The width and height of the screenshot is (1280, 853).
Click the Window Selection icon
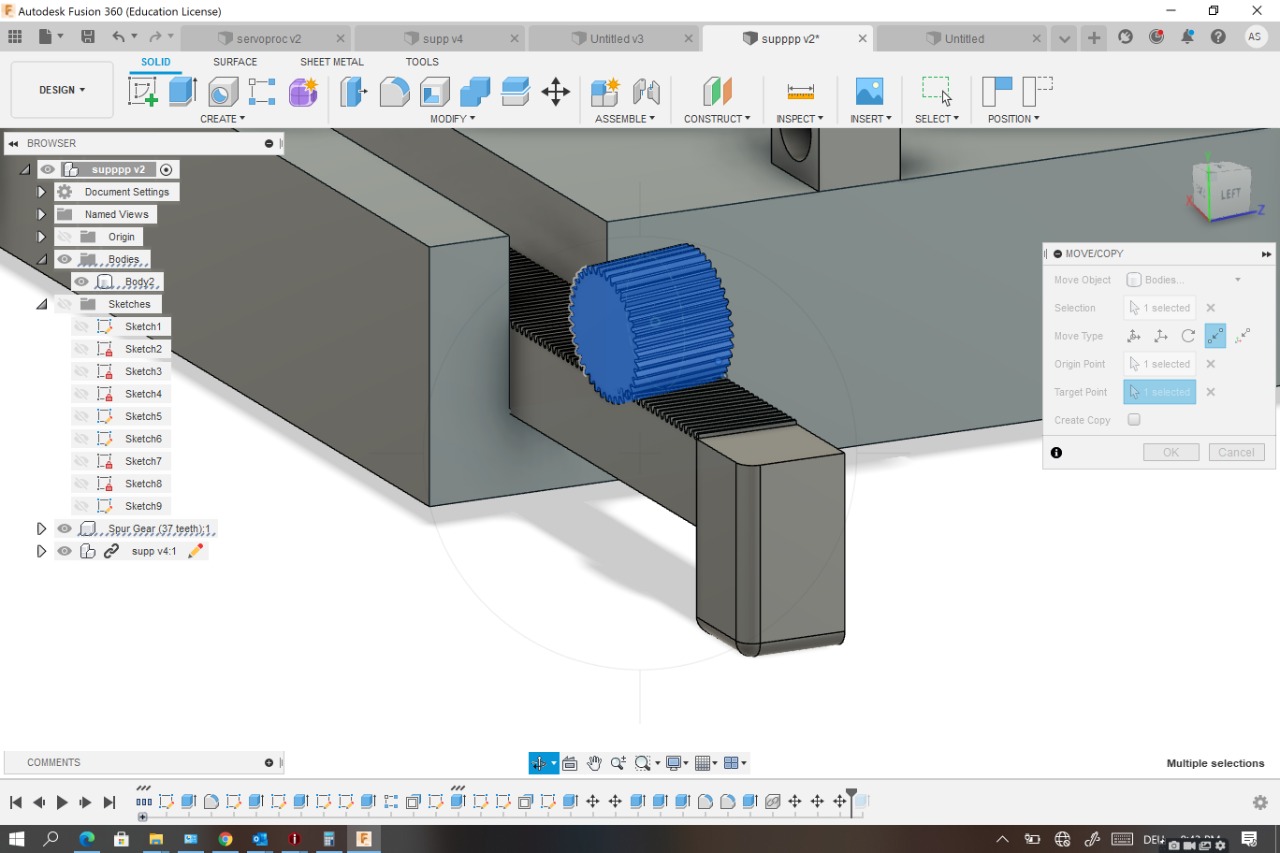click(937, 91)
